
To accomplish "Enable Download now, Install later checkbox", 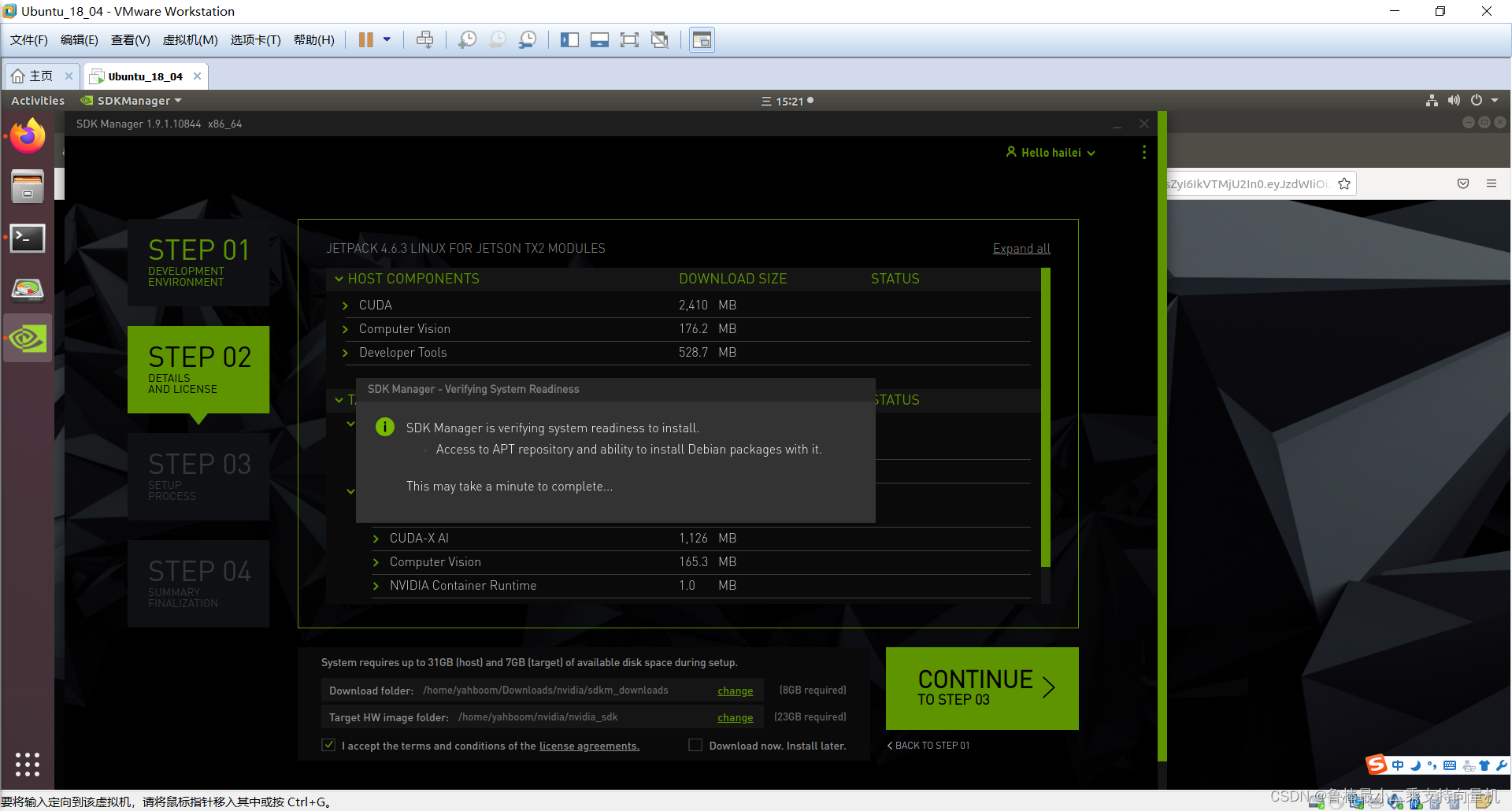I will (695, 745).
